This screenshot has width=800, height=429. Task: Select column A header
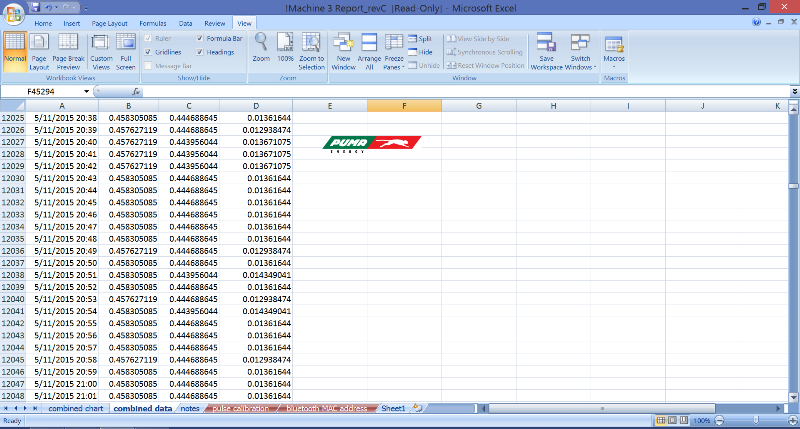pyautogui.click(x=62, y=106)
